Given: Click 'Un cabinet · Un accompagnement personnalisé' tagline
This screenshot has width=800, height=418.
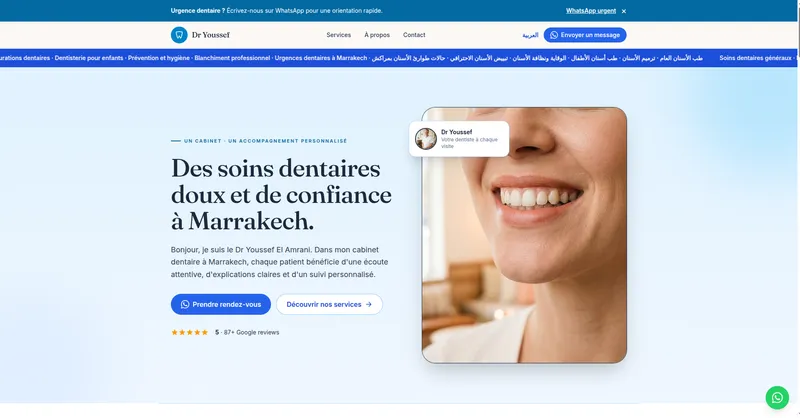Looking at the screenshot, I should coord(265,141).
